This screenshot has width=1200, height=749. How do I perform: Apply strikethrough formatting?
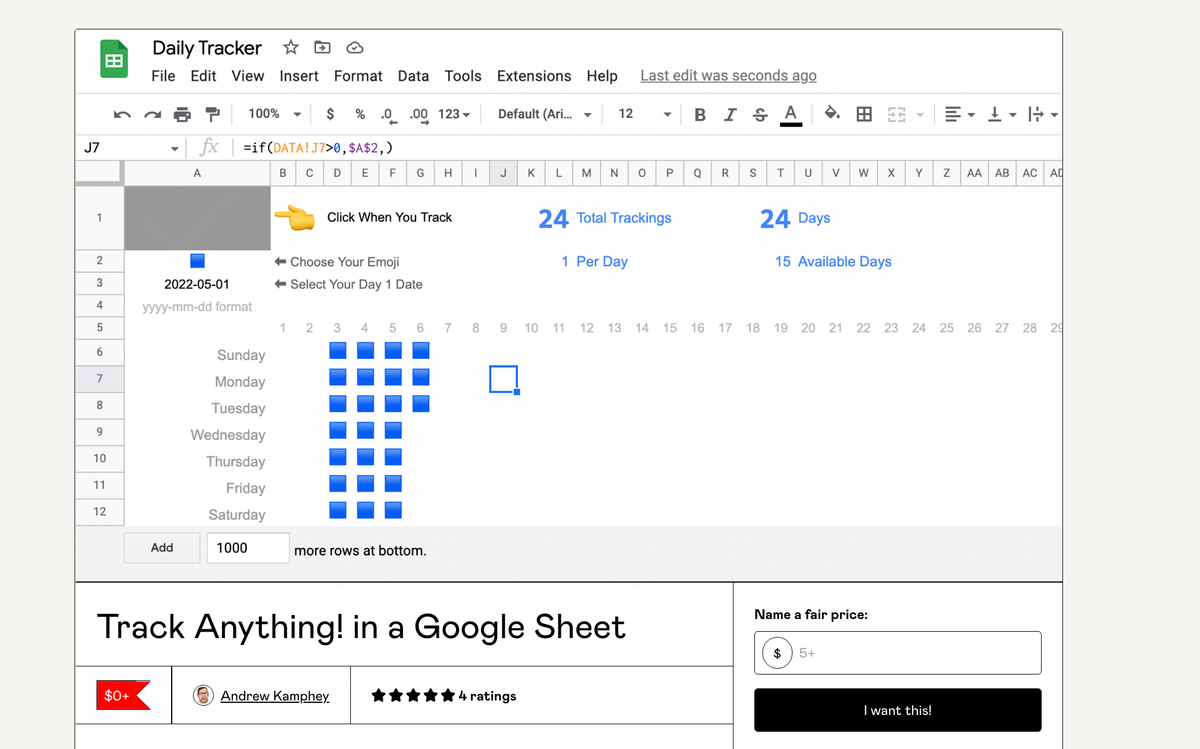760,114
